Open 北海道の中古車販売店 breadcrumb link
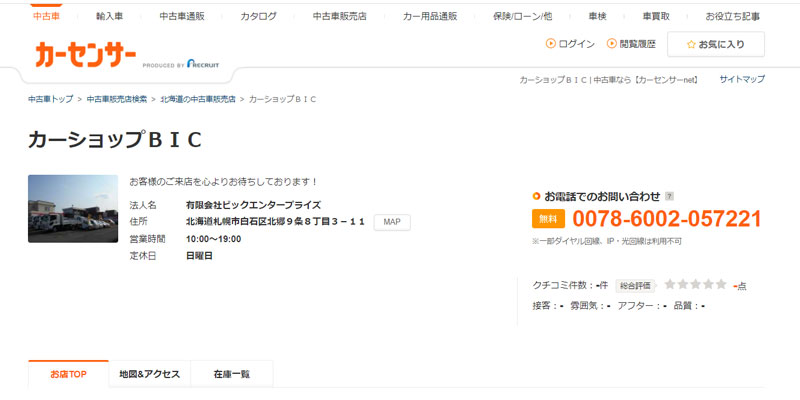 point(197,100)
